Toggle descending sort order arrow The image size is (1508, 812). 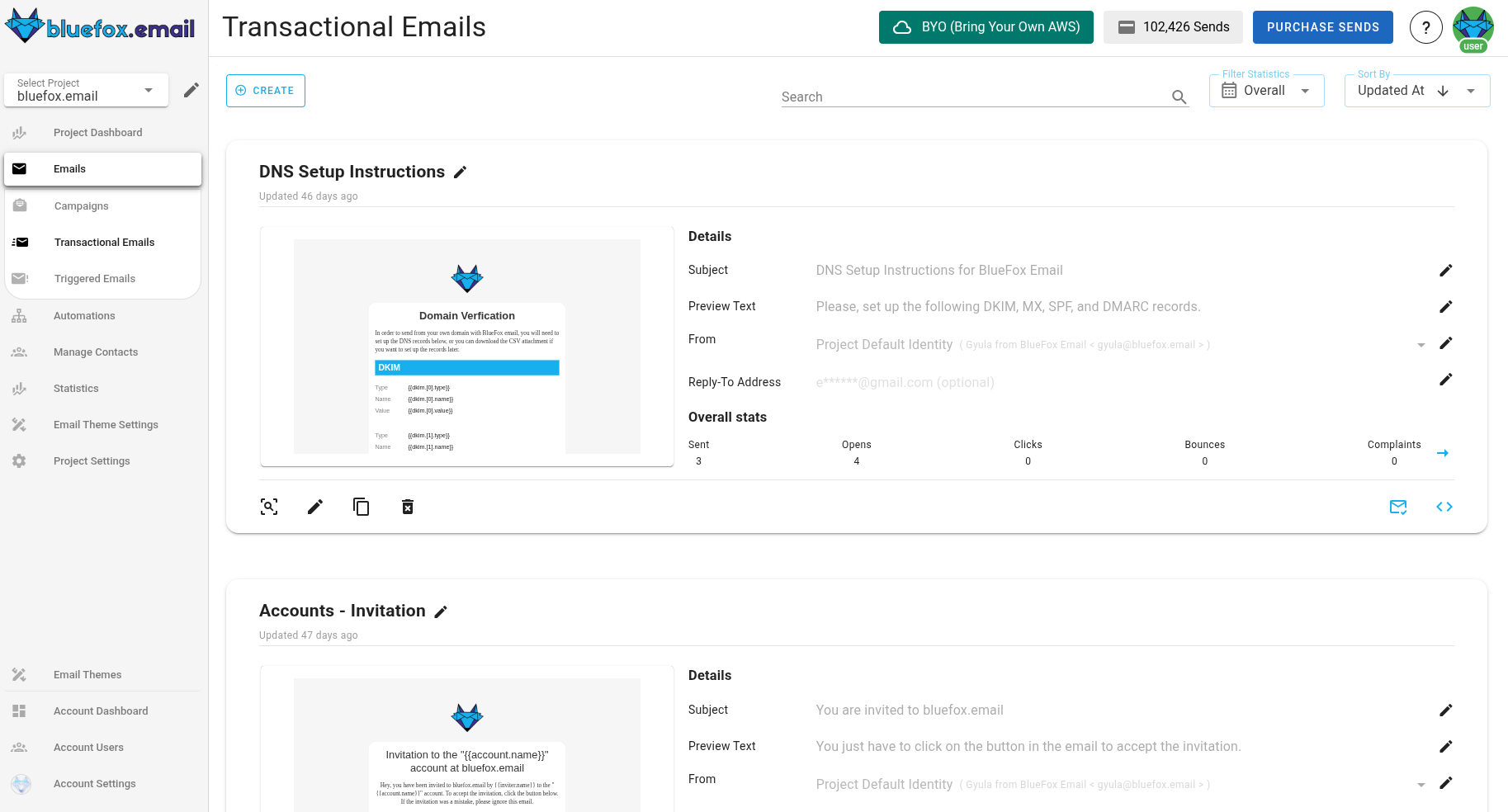coord(1443,91)
